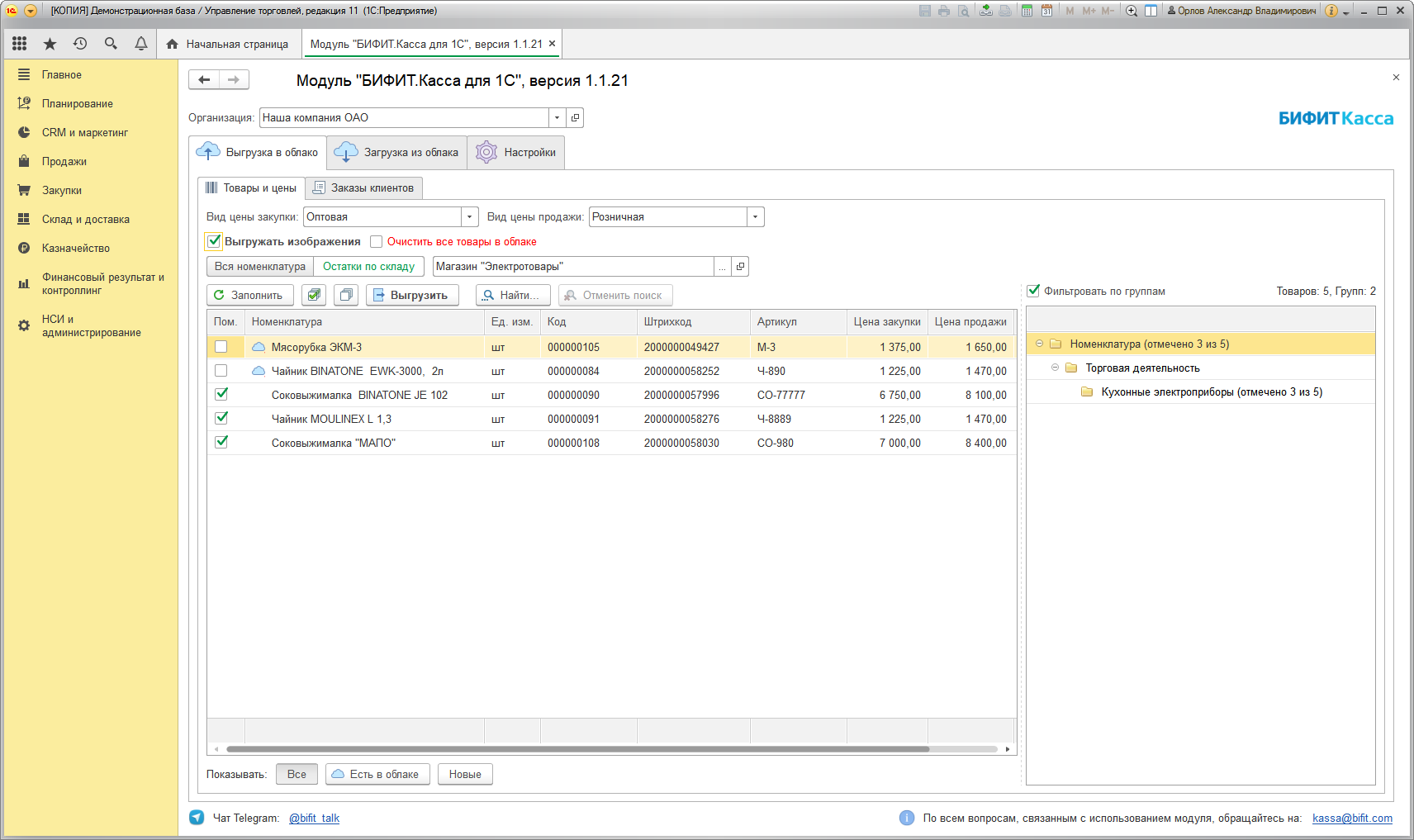Click the uncheck all rows icon button
This screenshot has width=1414, height=840.
click(346, 295)
